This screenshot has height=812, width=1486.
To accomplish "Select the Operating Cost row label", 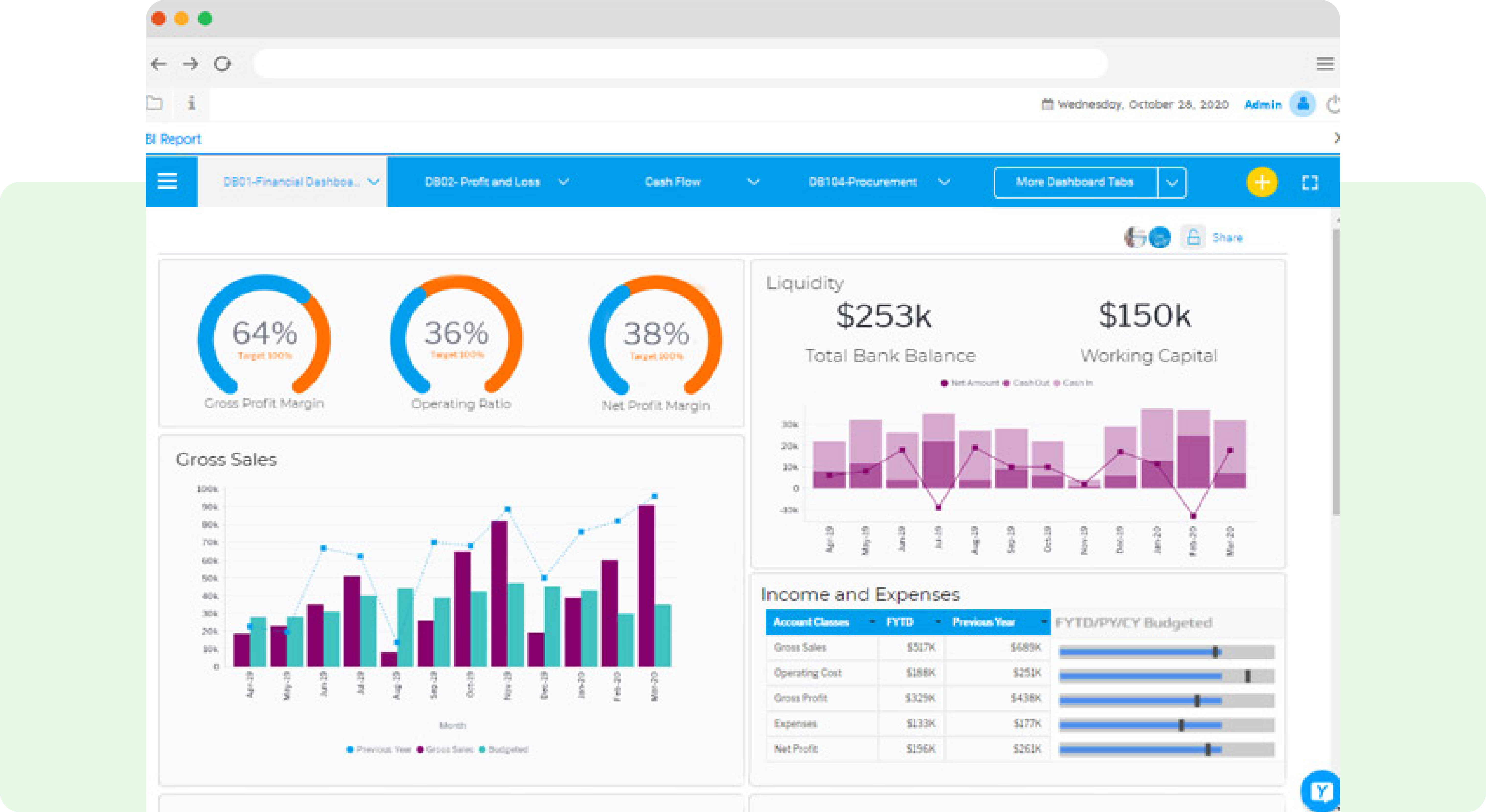I will (x=808, y=673).
